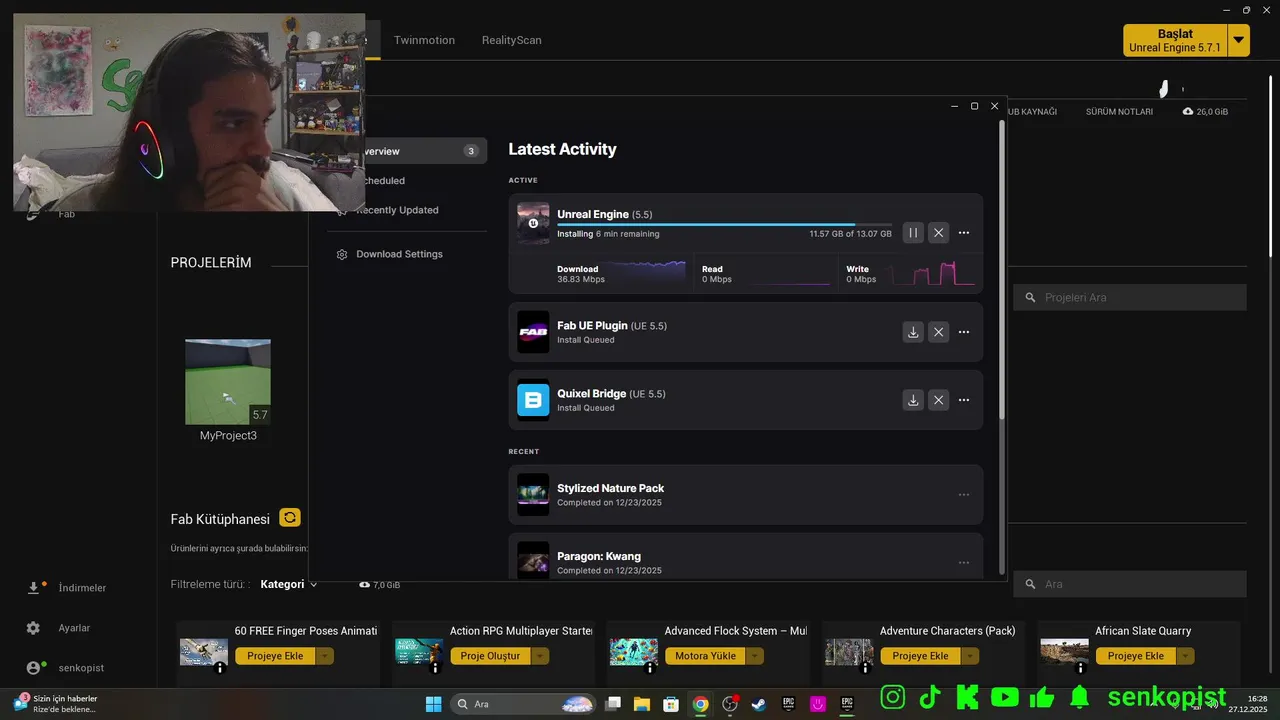Select the Recently Updated section
This screenshot has height=720, width=1280.
(x=396, y=210)
